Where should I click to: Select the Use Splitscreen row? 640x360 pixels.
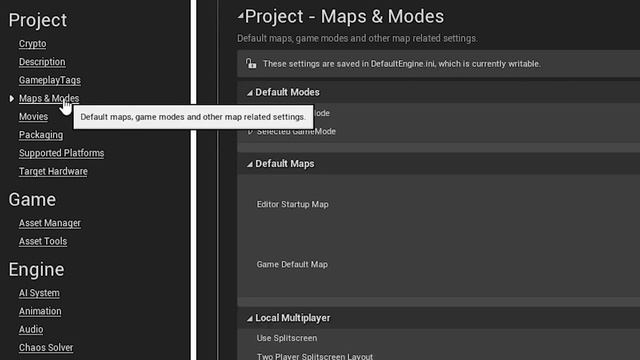(x=438, y=338)
